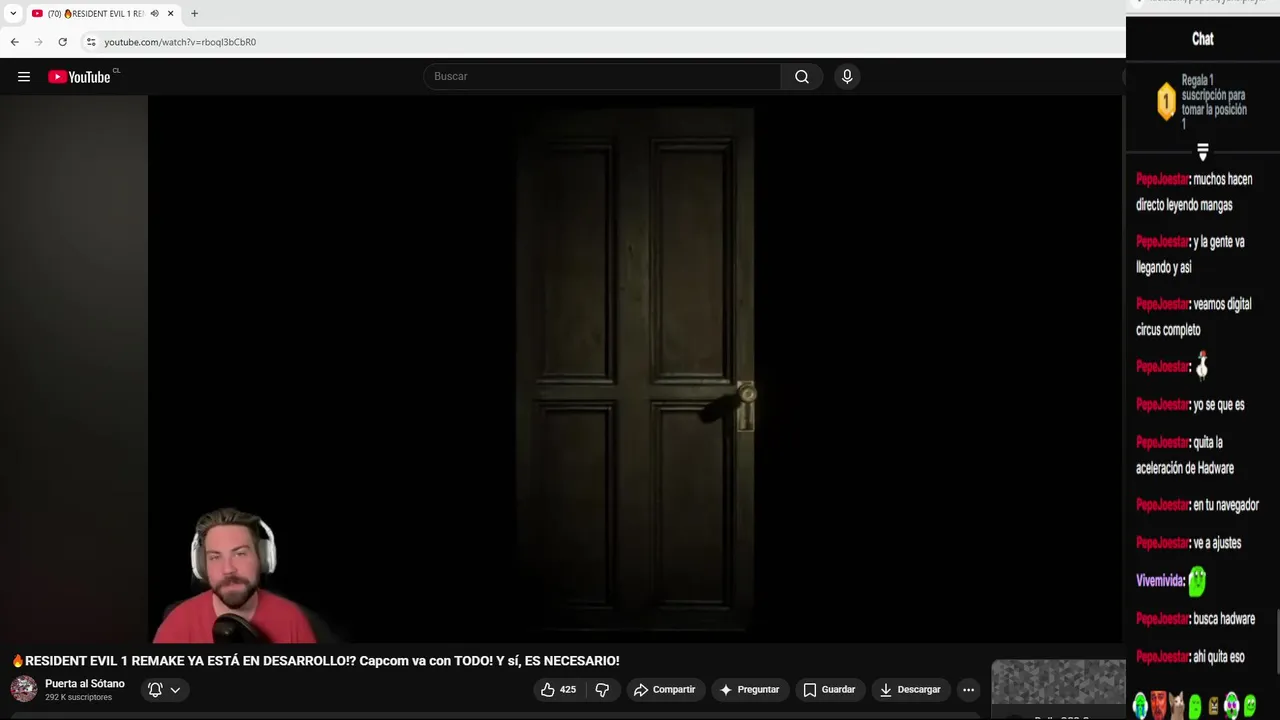The height and width of the screenshot is (720, 1280).
Task: Start voice search with microphone icon
Action: [847, 77]
